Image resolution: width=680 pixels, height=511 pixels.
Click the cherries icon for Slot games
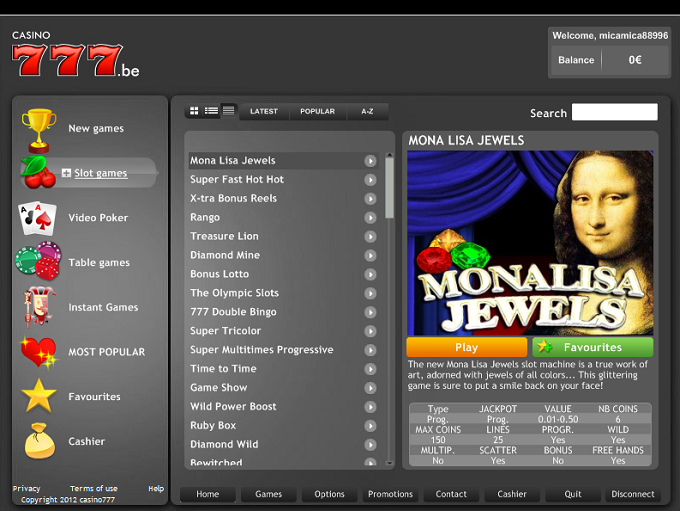point(38,172)
